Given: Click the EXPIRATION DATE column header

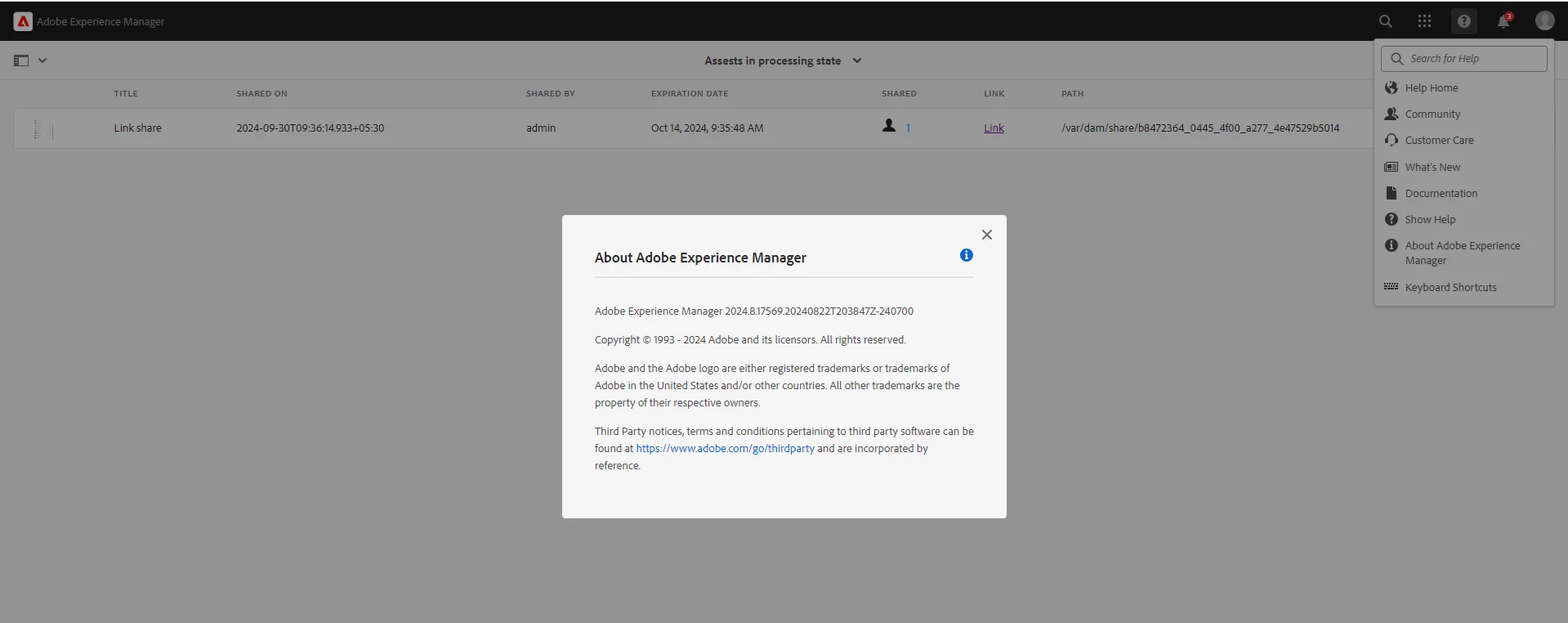Looking at the screenshot, I should (x=690, y=93).
